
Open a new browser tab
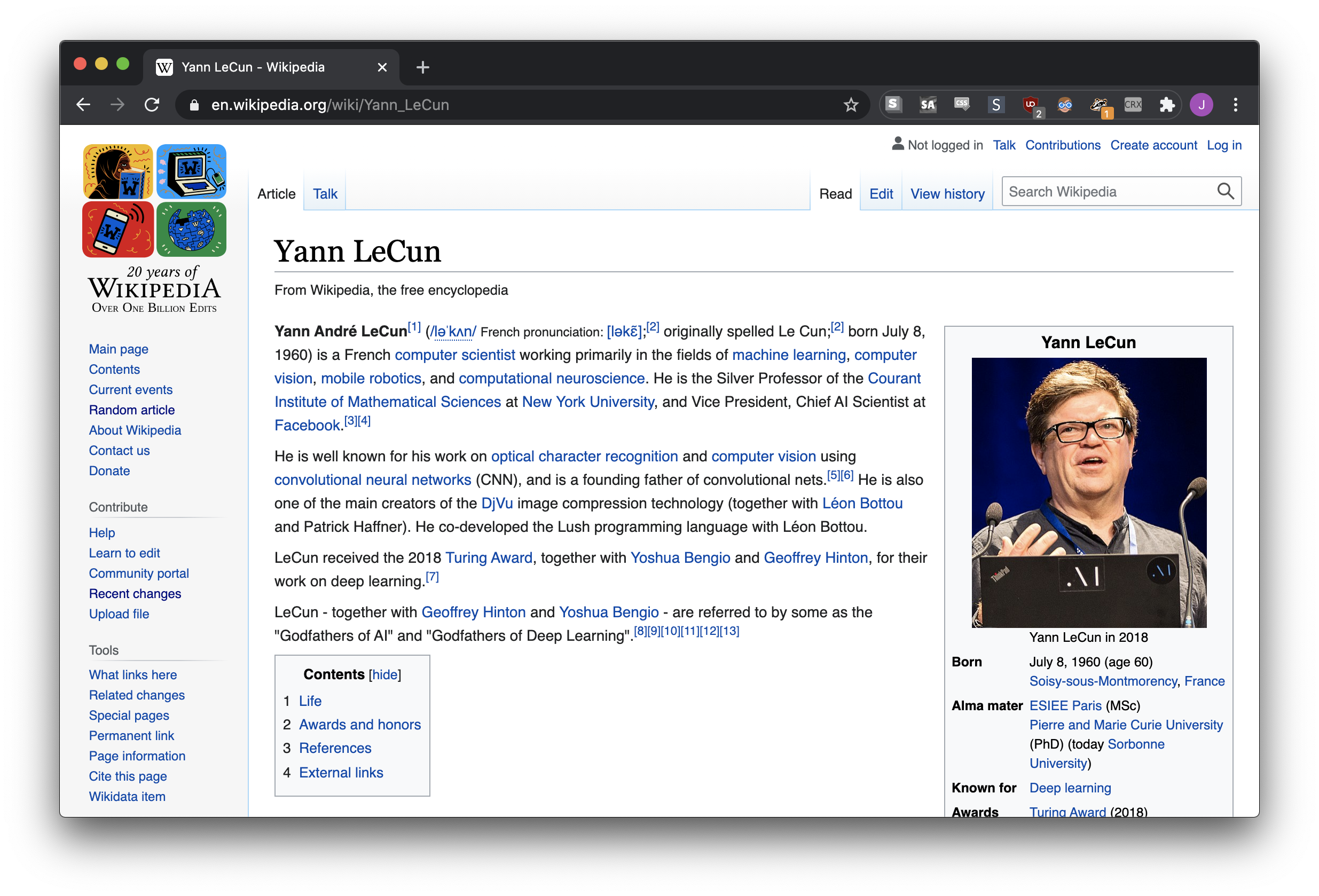click(x=422, y=67)
